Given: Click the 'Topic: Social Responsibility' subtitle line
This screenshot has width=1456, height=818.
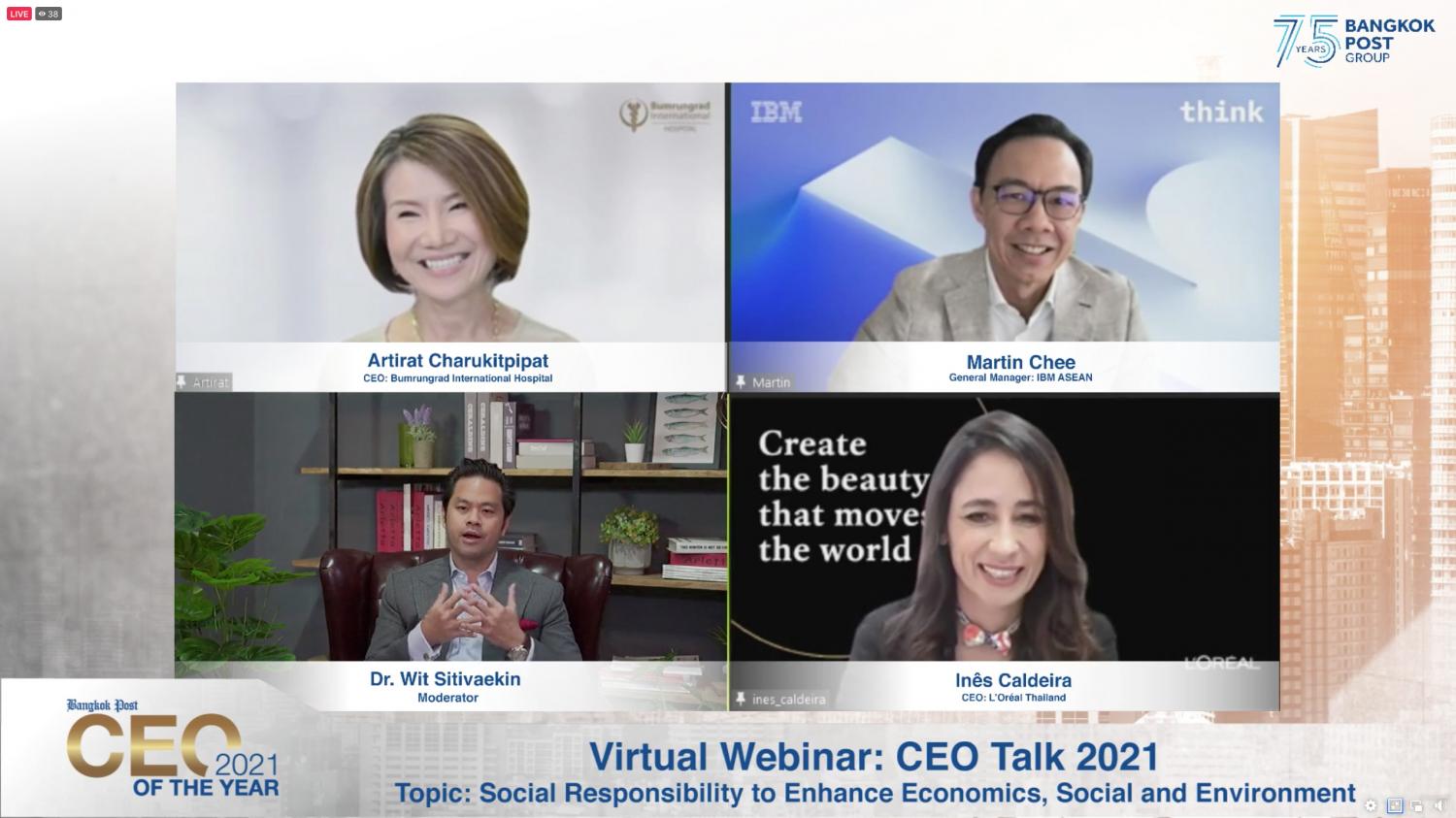Looking at the screenshot, I should tap(876, 793).
